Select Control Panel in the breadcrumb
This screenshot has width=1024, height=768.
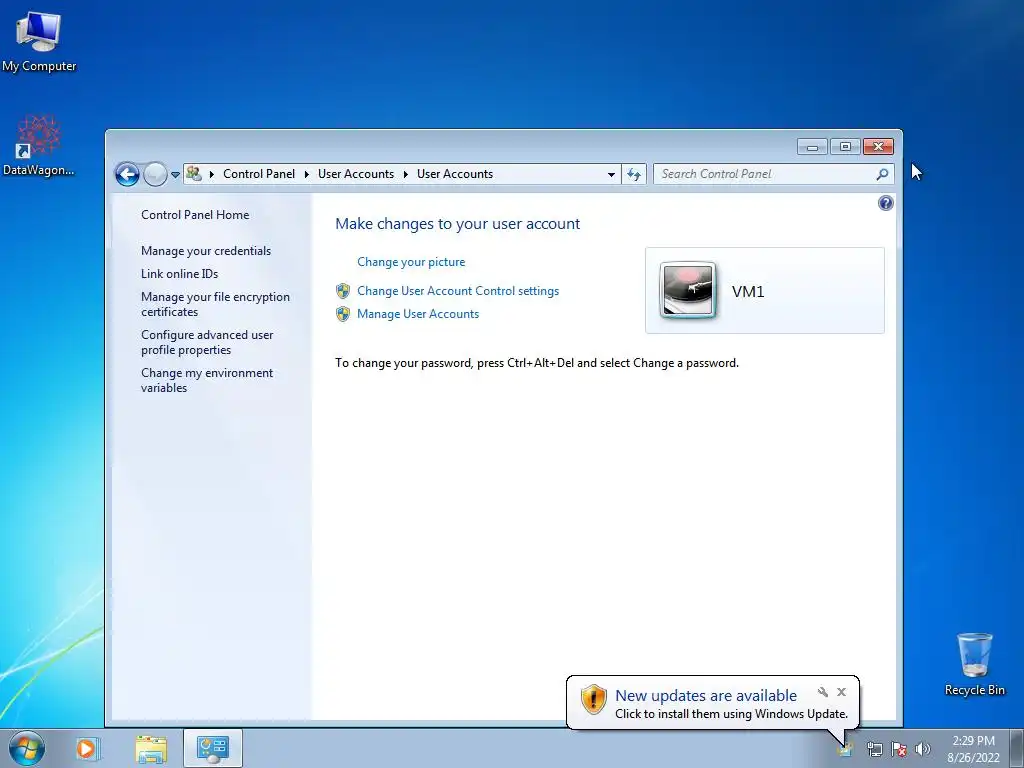coord(259,174)
